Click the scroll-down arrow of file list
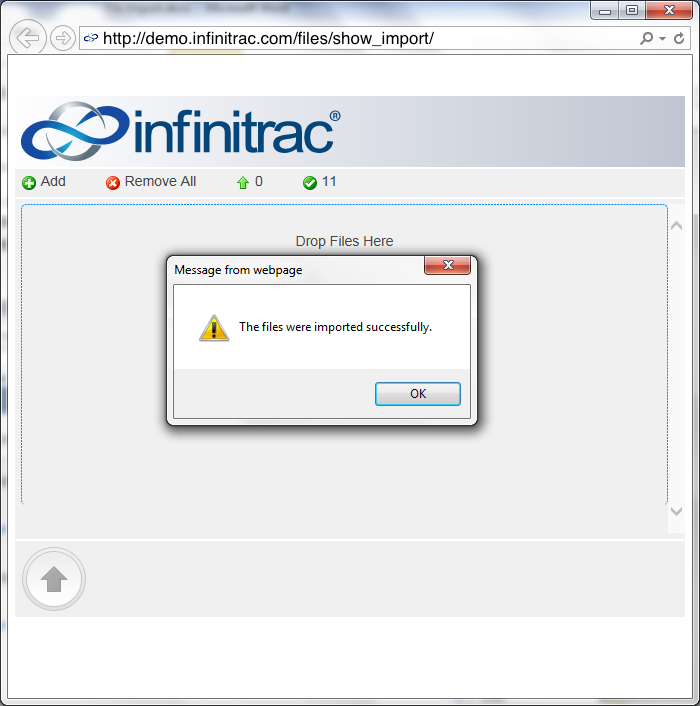 click(x=677, y=511)
